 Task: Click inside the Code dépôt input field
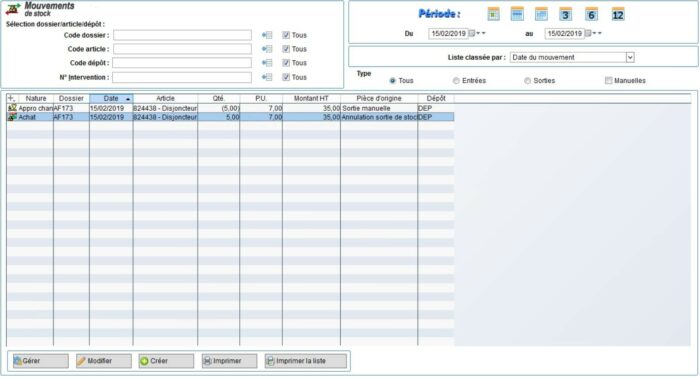click(182, 63)
